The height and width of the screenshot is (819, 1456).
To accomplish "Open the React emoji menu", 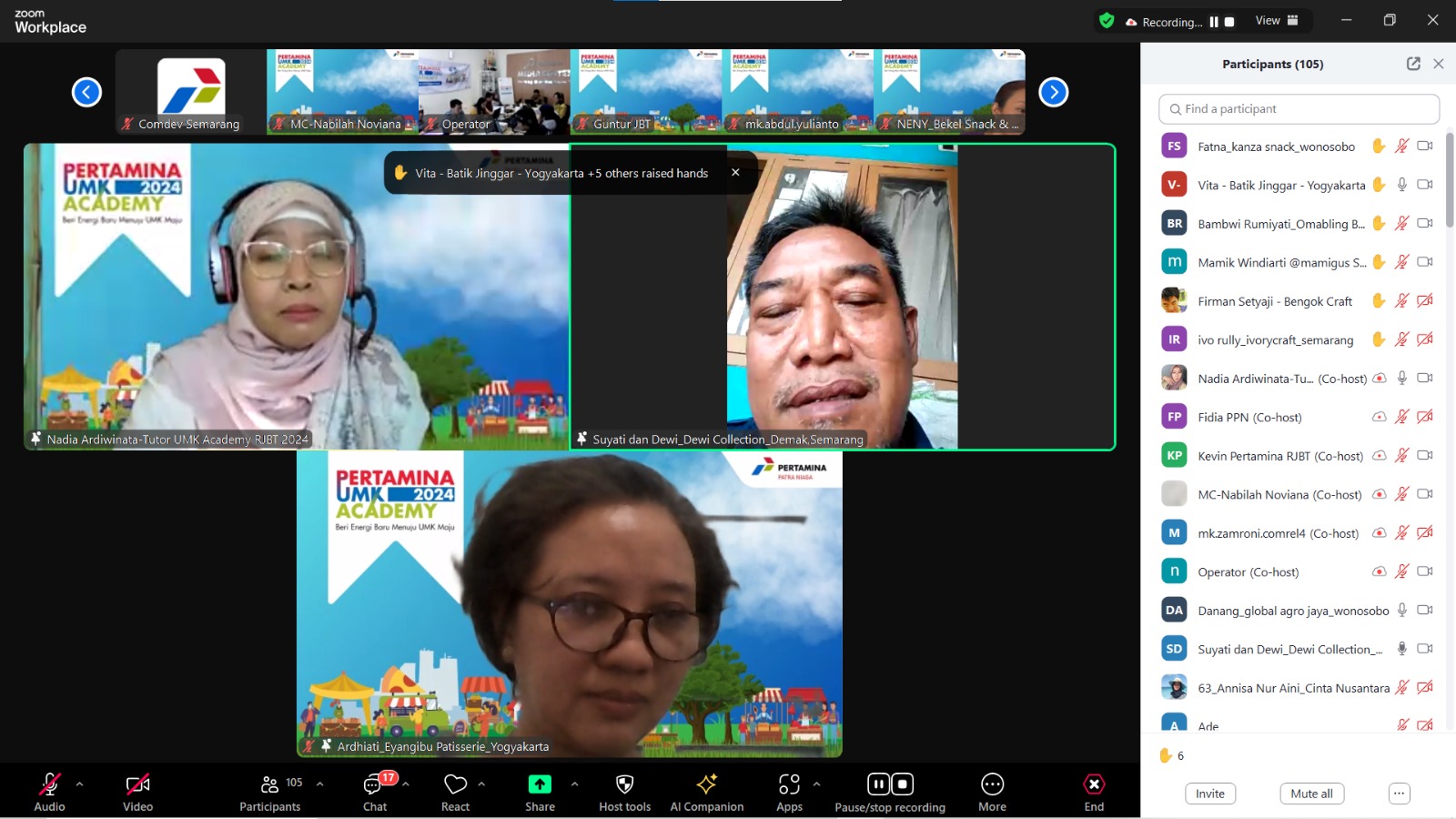I will [455, 791].
